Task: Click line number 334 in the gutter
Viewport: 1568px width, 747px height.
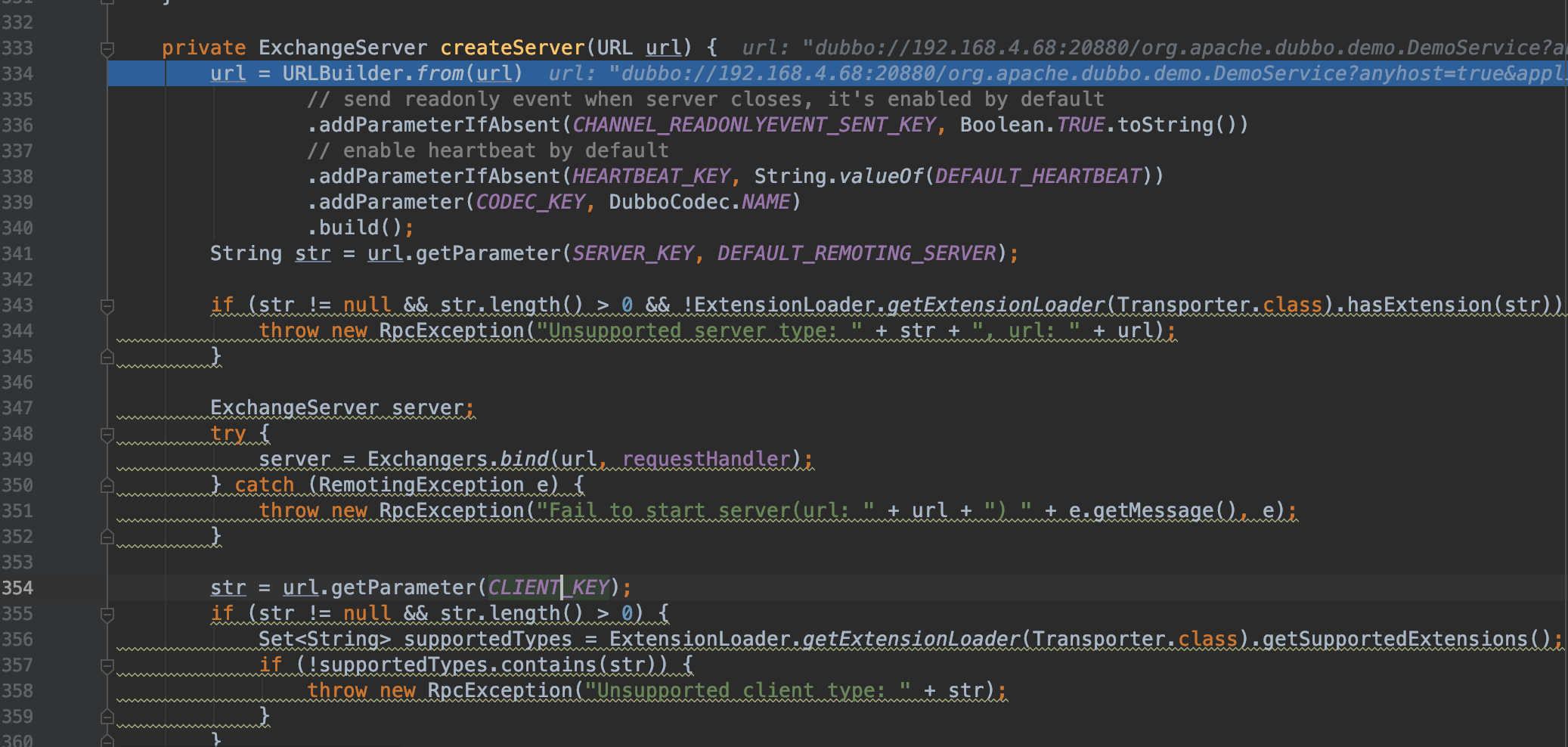Action: click(x=17, y=73)
